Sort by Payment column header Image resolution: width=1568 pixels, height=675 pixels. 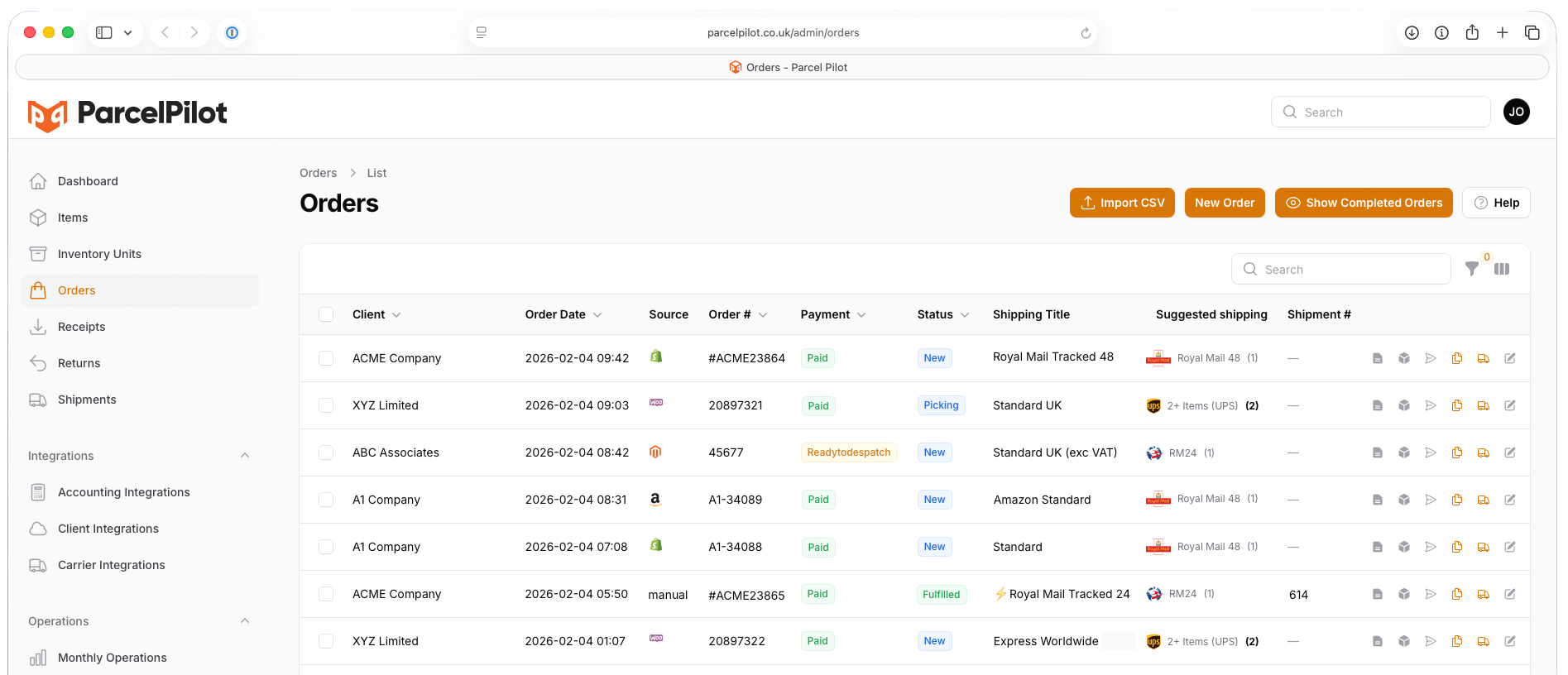[833, 314]
